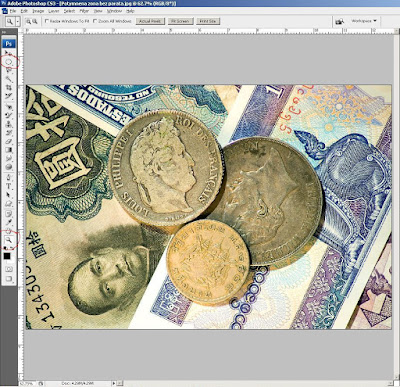
Task: Open the Layer menu
Action: (54, 11)
